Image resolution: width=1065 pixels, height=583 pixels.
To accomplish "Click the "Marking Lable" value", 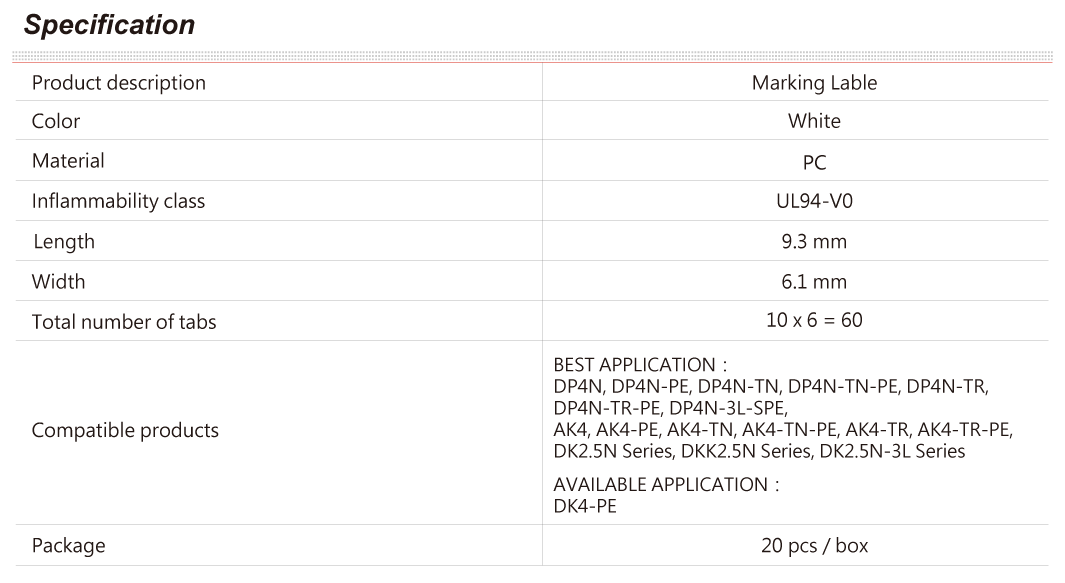I will pos(814,83).
